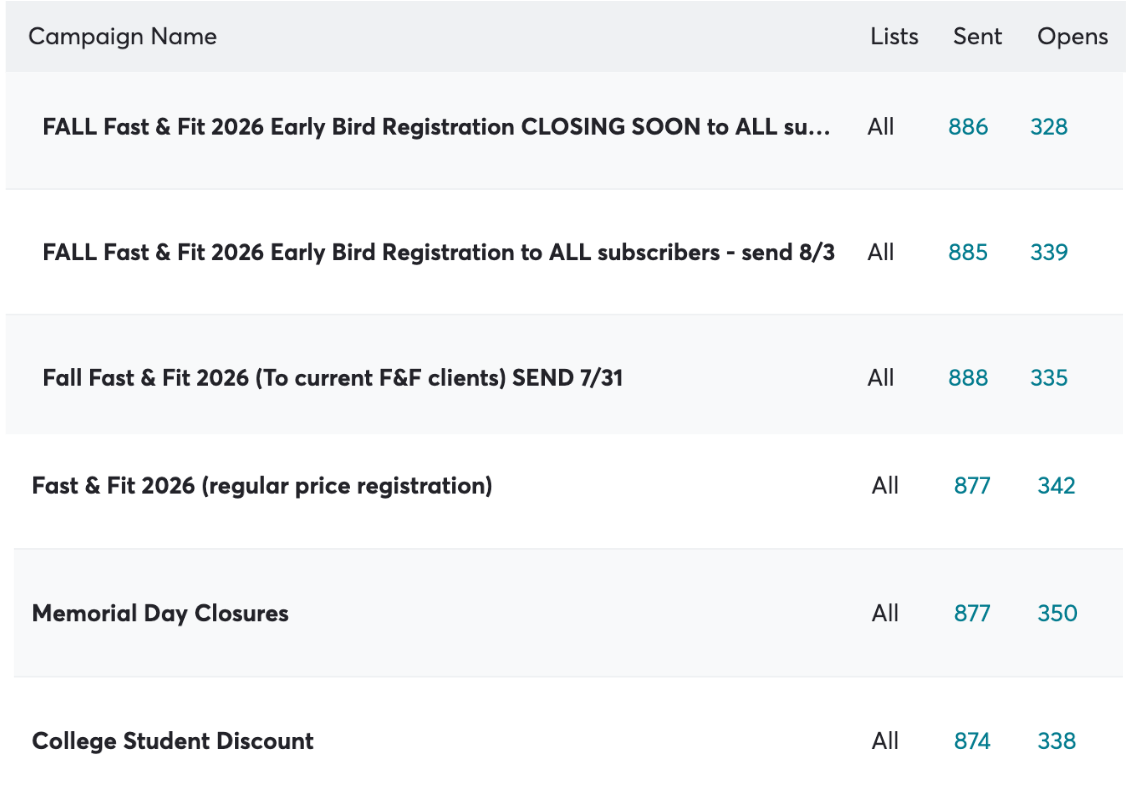View the 885 sent count
Screen dimensions: 1128x810
968,252
